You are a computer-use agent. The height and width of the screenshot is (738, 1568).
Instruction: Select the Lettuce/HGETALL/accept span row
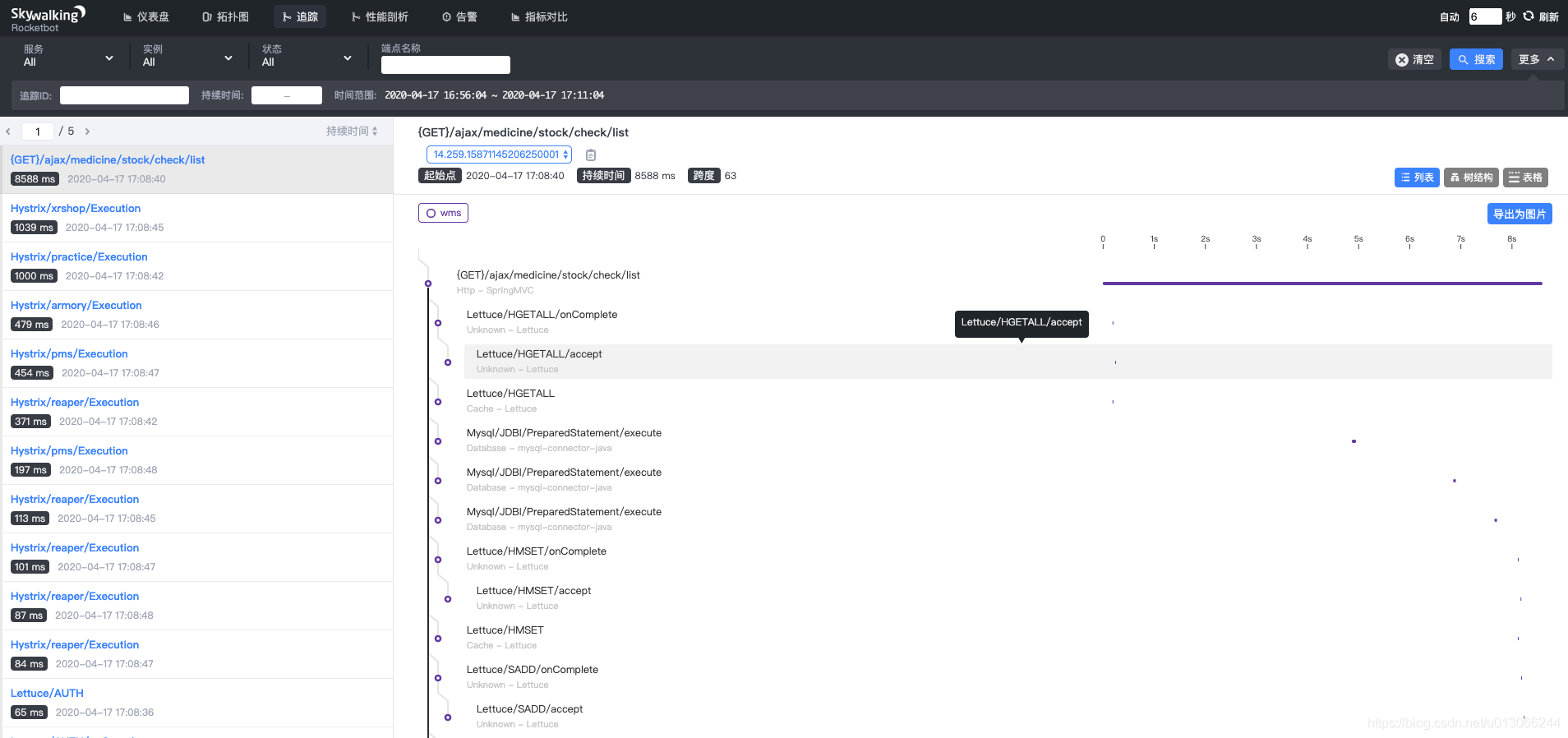point(1008,362)
